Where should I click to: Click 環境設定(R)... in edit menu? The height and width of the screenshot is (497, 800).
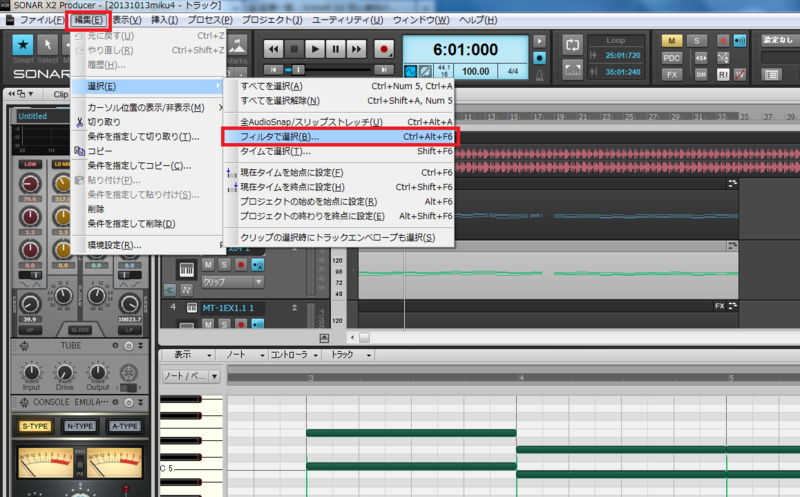(148, 245)
